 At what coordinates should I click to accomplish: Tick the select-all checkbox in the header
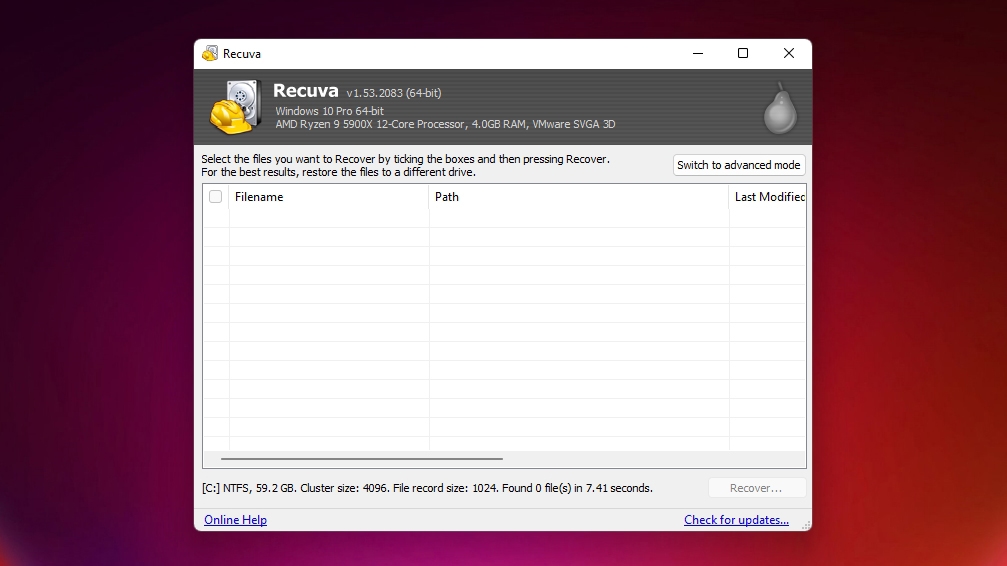[215, 197]
